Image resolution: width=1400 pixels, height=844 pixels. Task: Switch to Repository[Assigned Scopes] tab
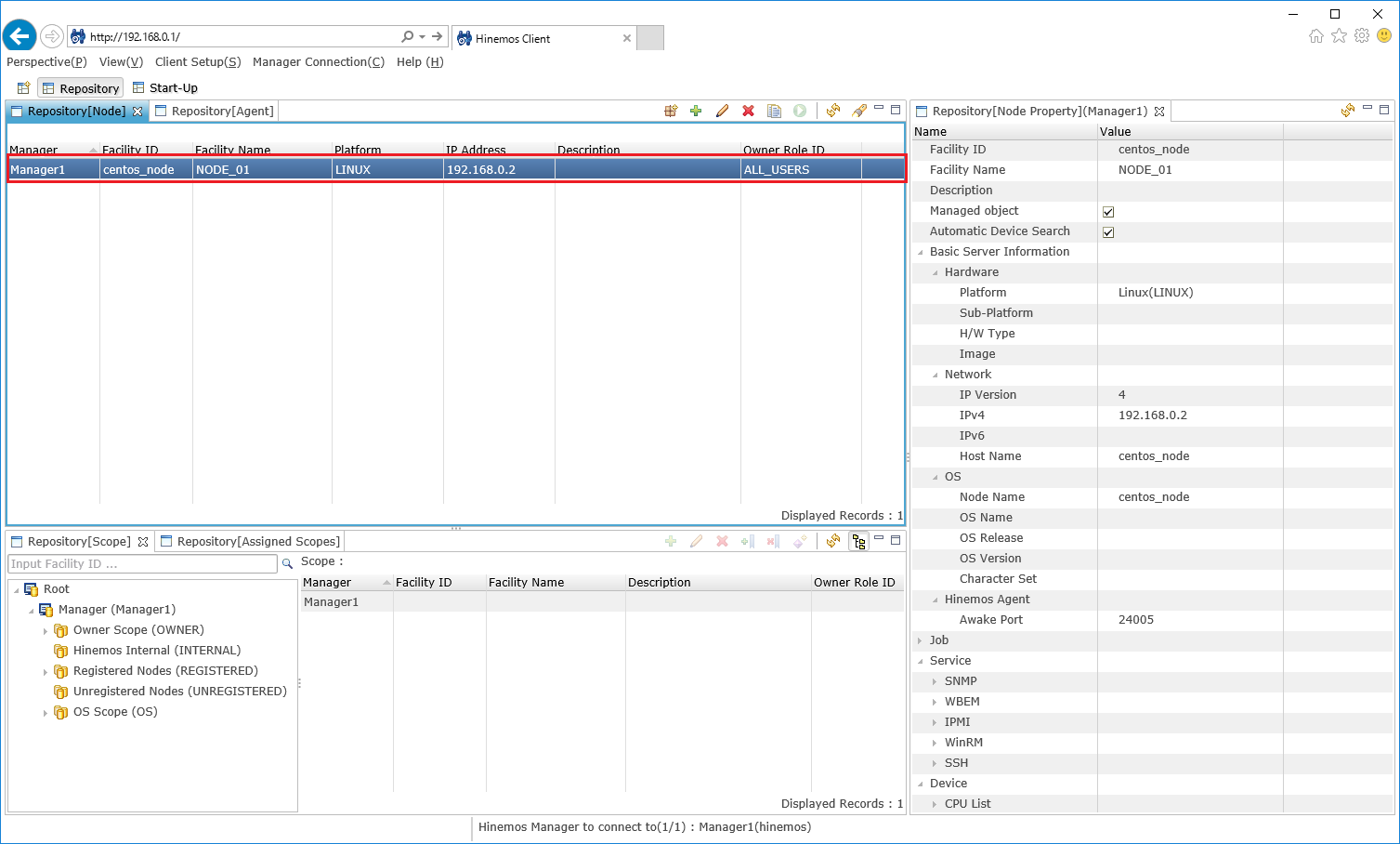pyautogui.click(x=251, y=541)
